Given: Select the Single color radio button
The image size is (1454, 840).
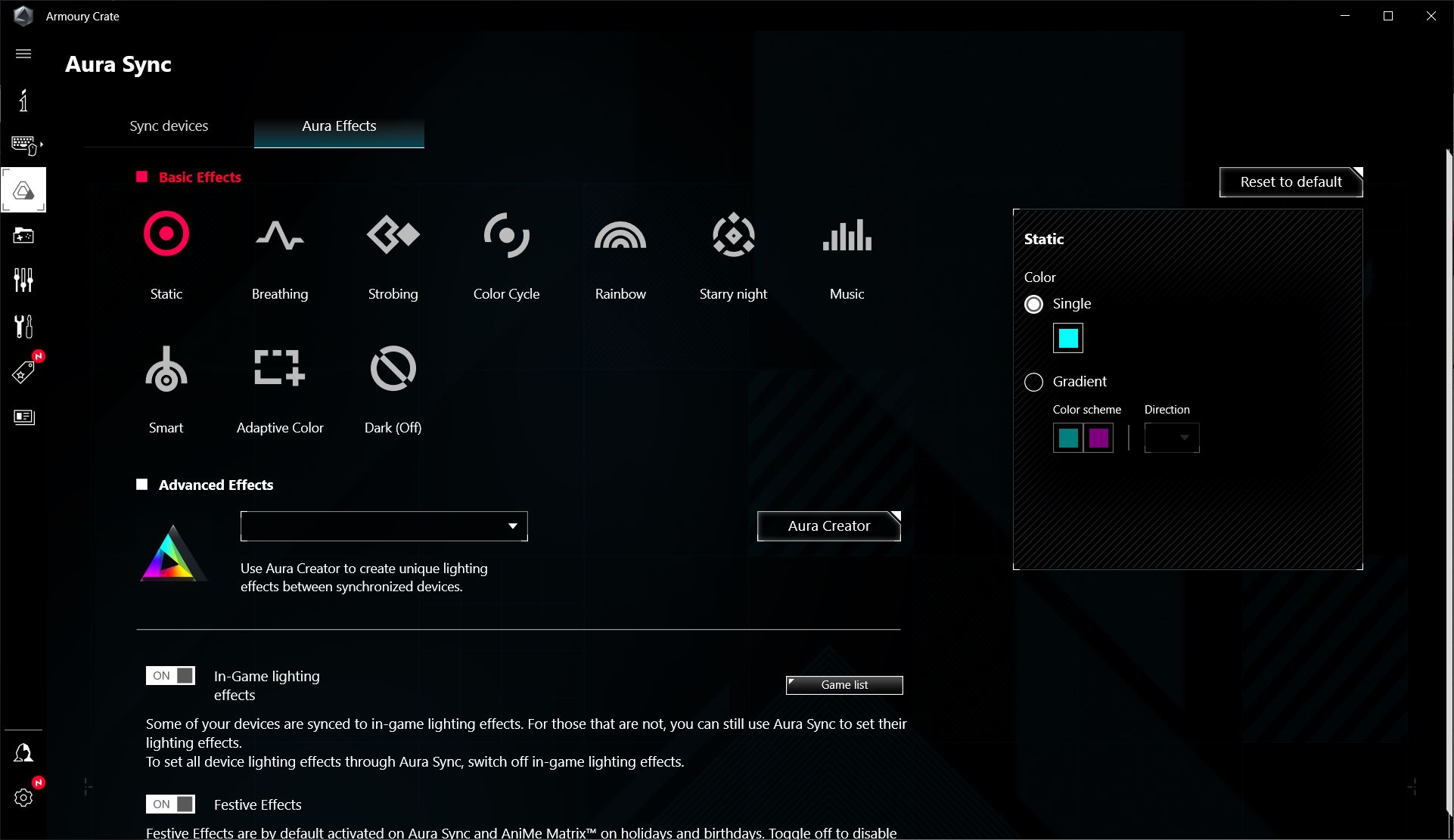Looking at the screenshot, I should tap(1033, 304).
